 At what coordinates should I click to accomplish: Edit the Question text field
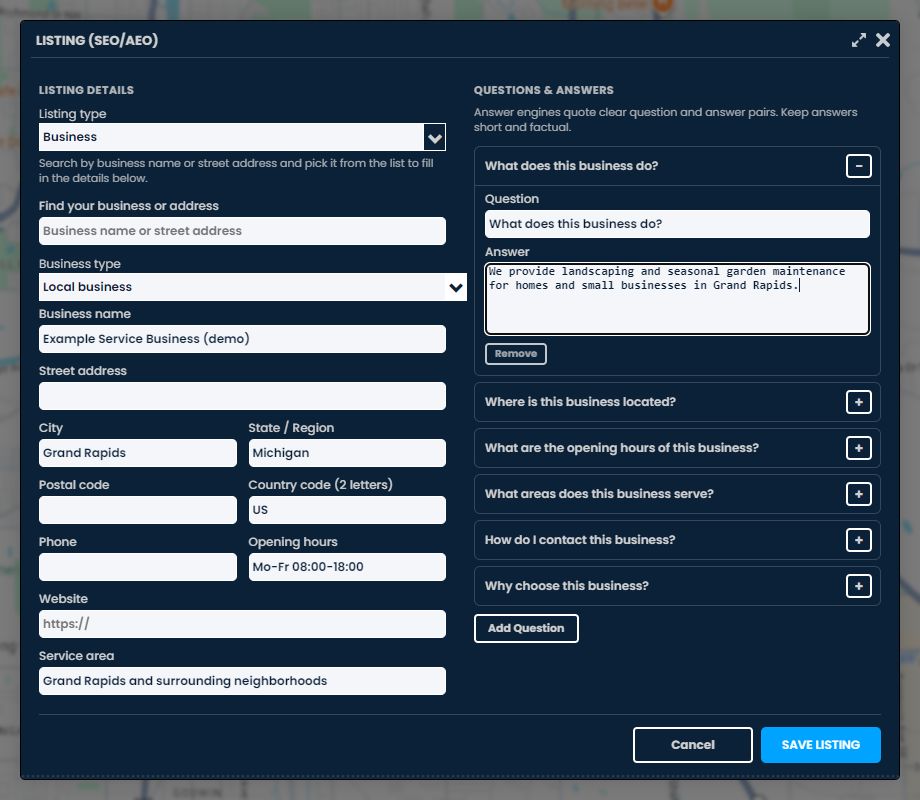click(x=677, y=224)
